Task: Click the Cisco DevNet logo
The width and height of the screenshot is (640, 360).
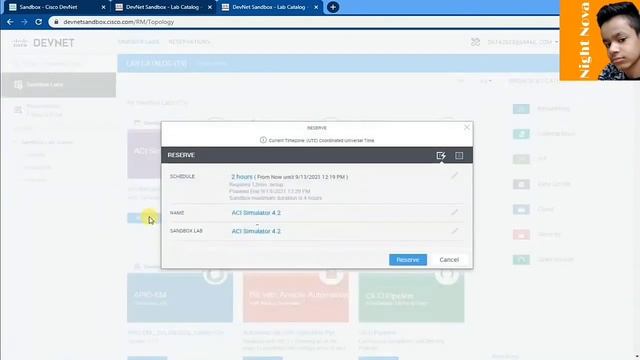Action: [x=43, y=42]
